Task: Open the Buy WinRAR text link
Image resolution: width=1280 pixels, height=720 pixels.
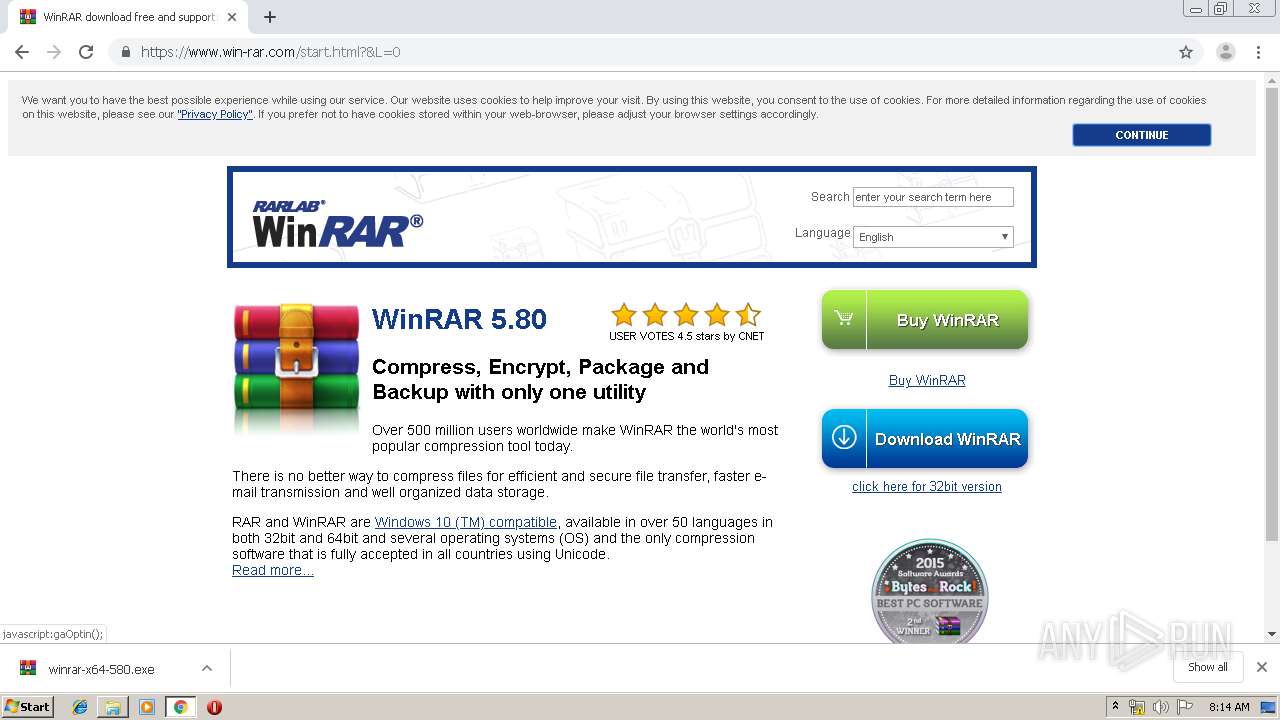Action: point(927,380)
